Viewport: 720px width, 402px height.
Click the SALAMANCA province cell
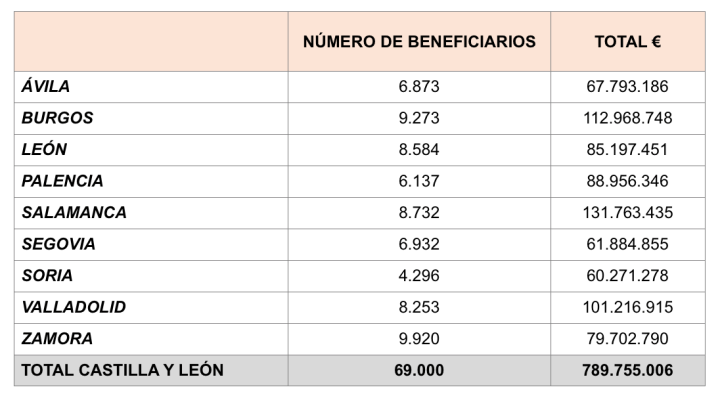tap(74, 213)
